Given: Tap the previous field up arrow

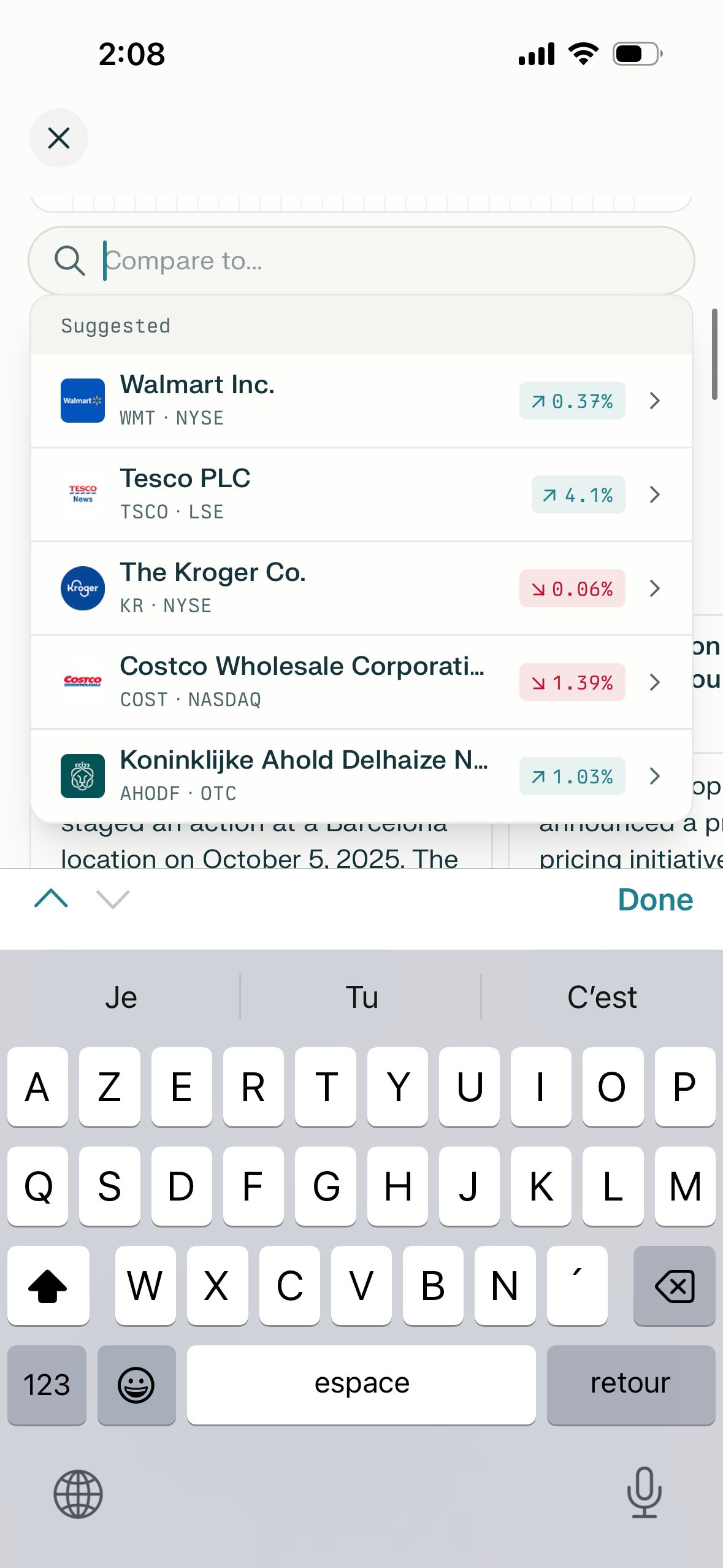Looking at the screenshot, I should (52, 899).
